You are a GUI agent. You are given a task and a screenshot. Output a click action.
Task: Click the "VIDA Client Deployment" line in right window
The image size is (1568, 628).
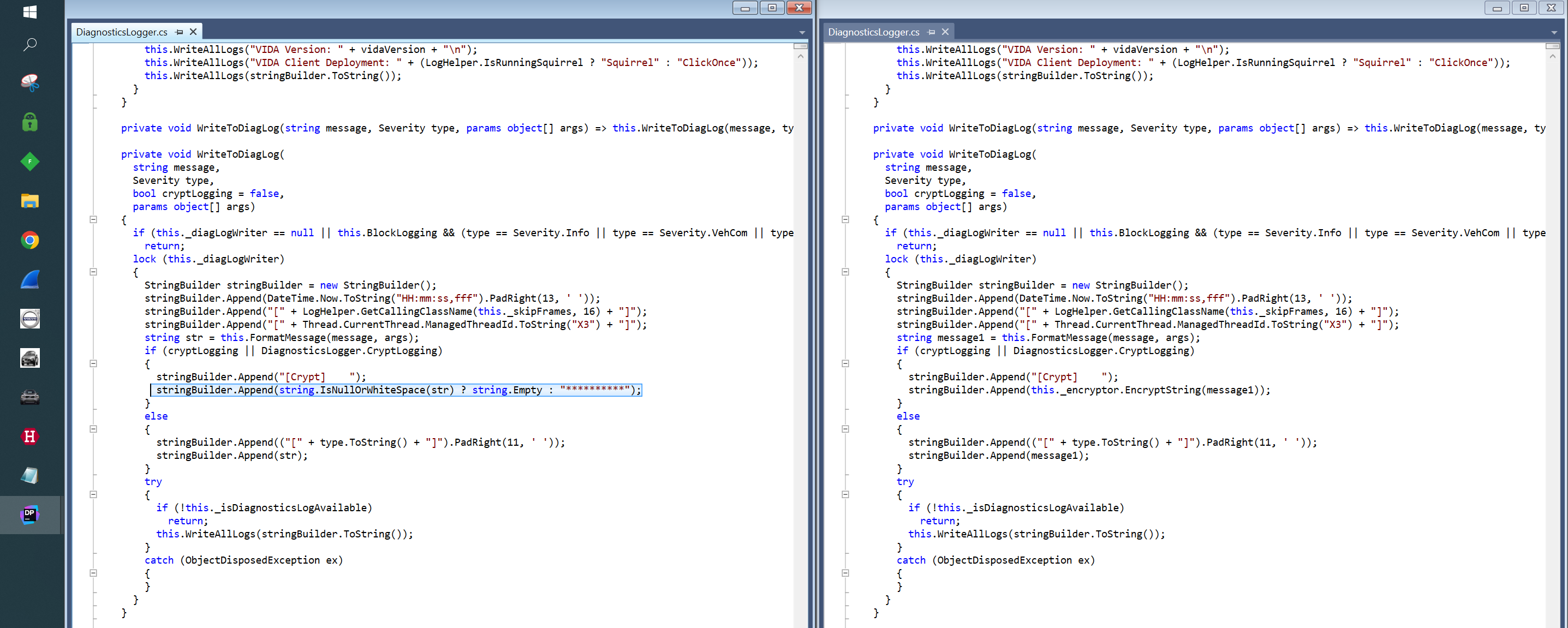point(1203,63)
